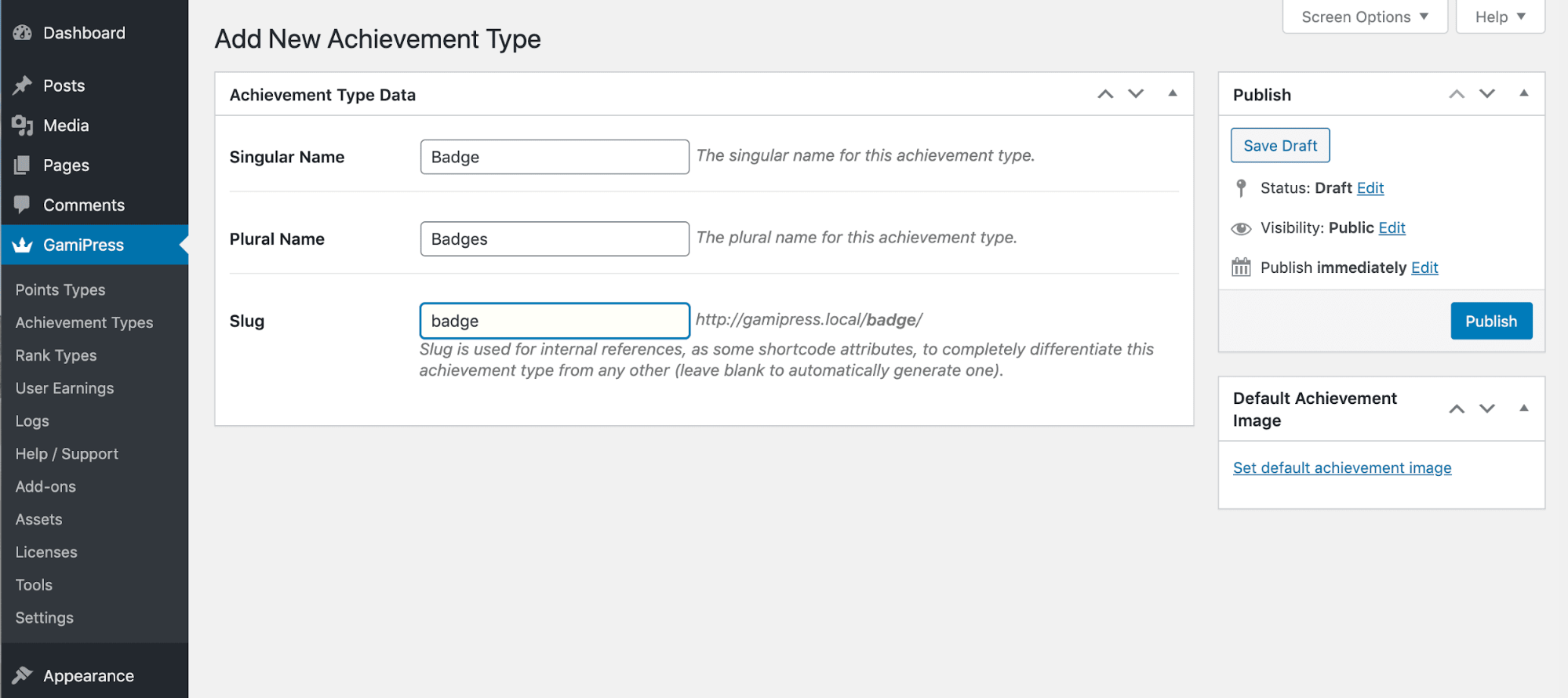Image resolution: width=1568 pixels, height=698 pixels.
Task: Open Assets submenu
Action: [x=38, y=519]
